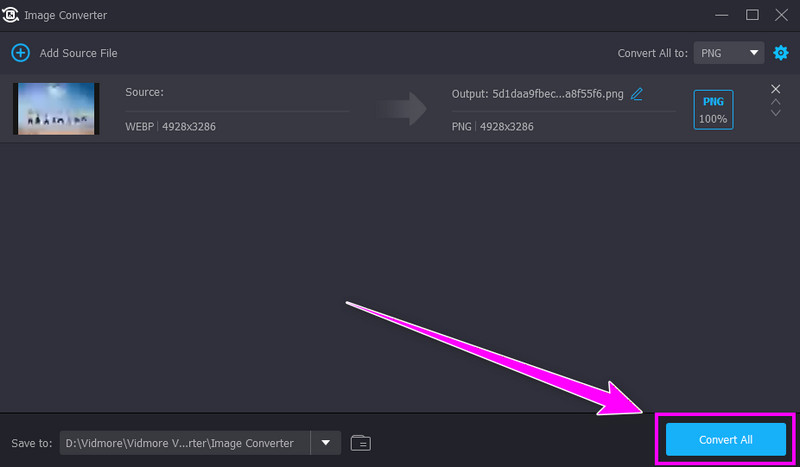
Task: Move file up with the up chevron
Action: point(775,102)
